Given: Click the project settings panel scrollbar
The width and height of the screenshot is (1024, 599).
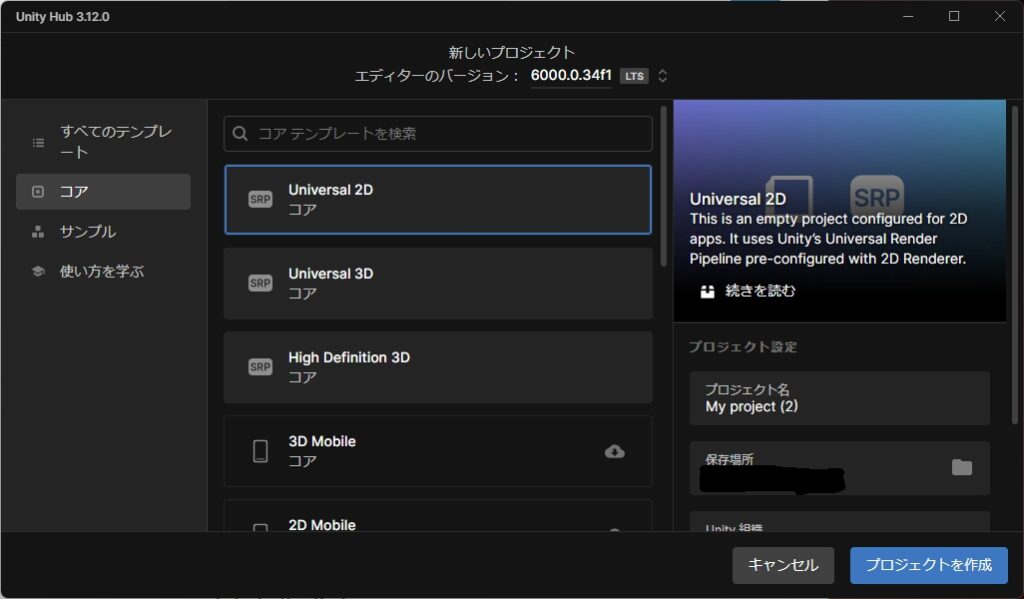Looking at the screenshot, I should click(x=1015, y=265).
